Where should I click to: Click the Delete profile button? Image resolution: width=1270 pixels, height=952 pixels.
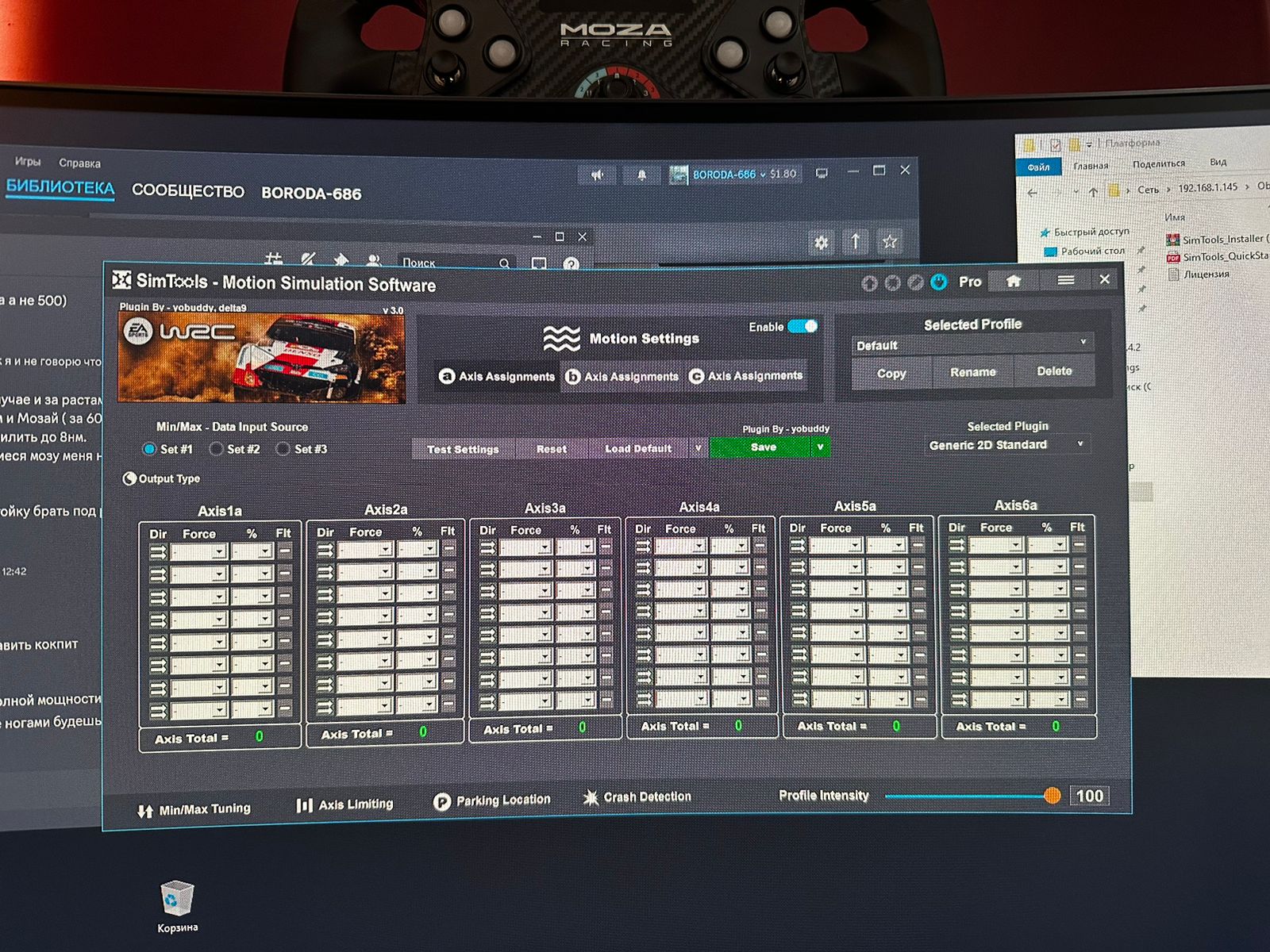pyautogui.click(x=1054, y=370)
